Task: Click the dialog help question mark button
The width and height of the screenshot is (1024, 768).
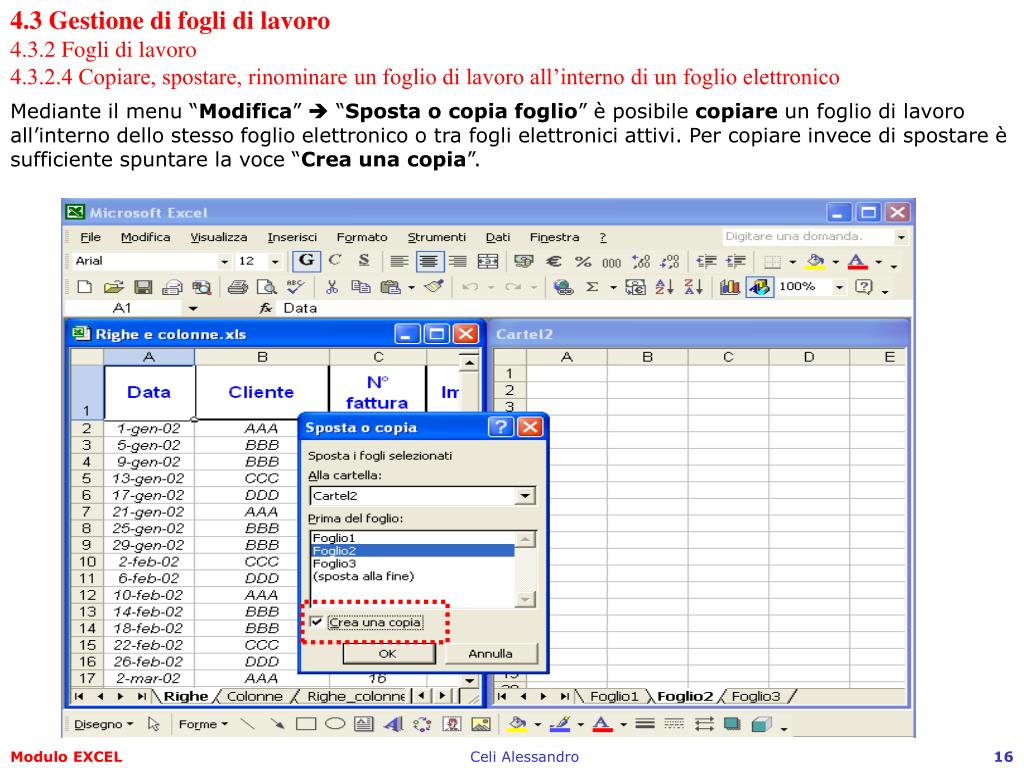Action: 500,427
